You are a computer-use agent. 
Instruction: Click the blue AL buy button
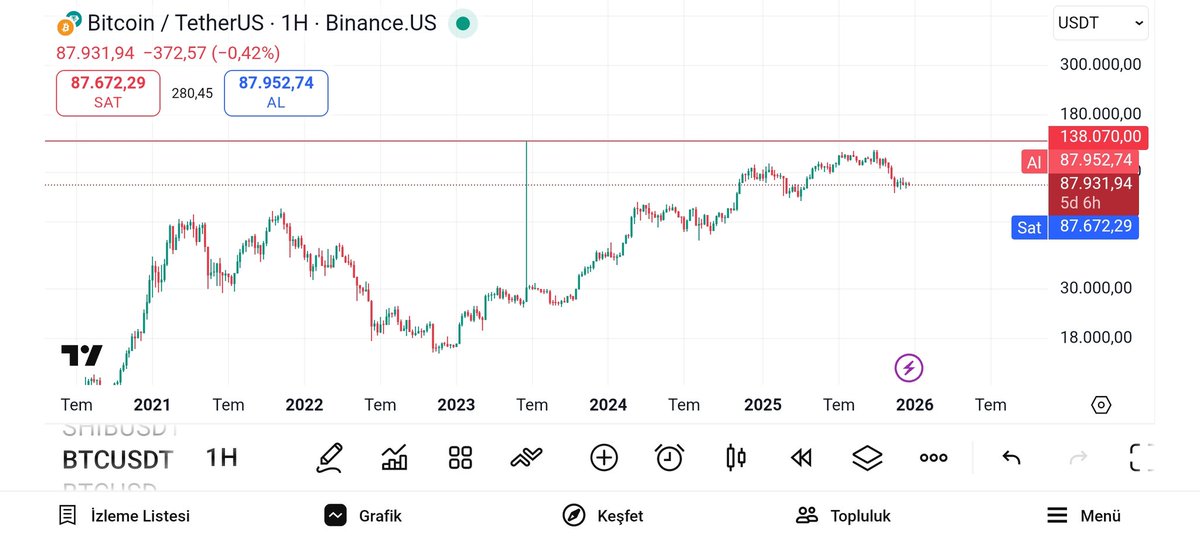[276, 93]
